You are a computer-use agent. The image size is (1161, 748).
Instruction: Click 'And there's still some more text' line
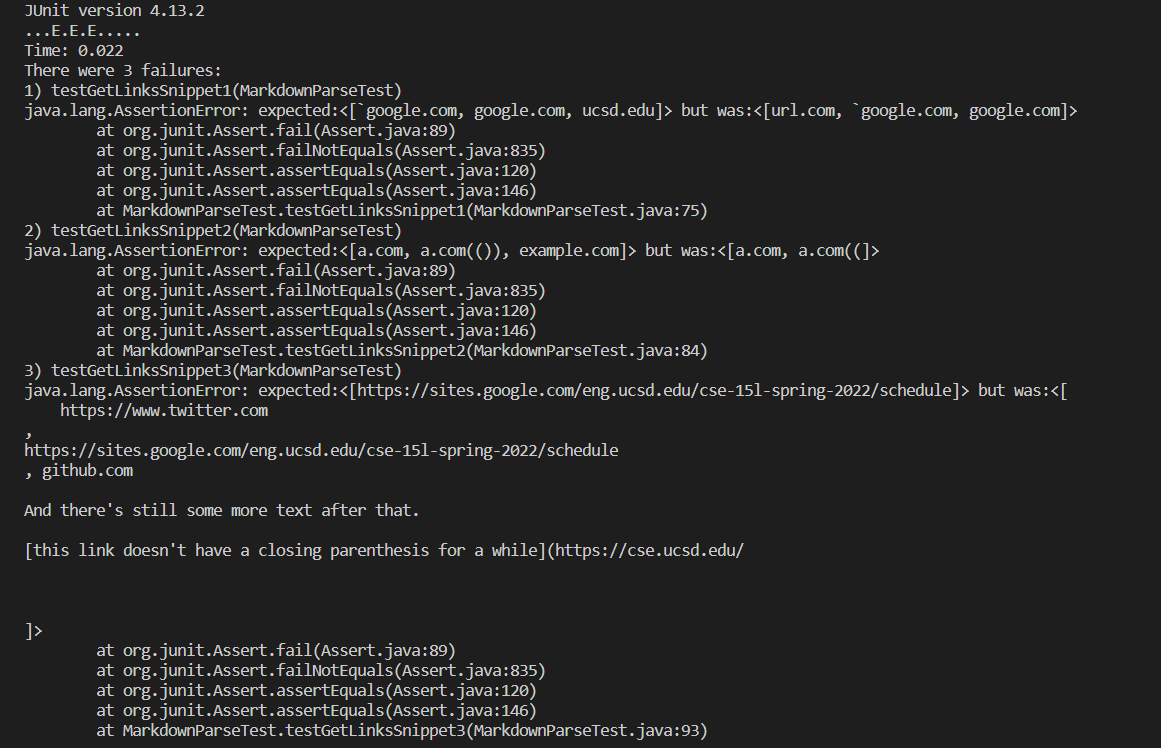click(x=221, y=510)
